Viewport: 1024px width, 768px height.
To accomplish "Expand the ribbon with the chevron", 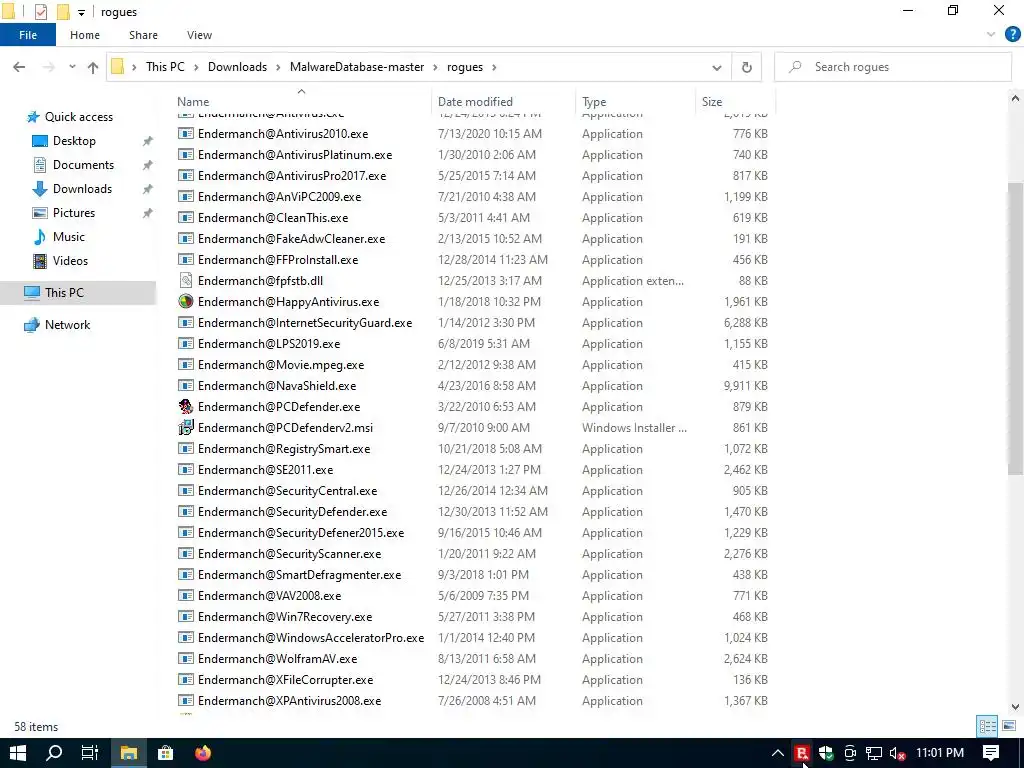I will tap(991, 35).
